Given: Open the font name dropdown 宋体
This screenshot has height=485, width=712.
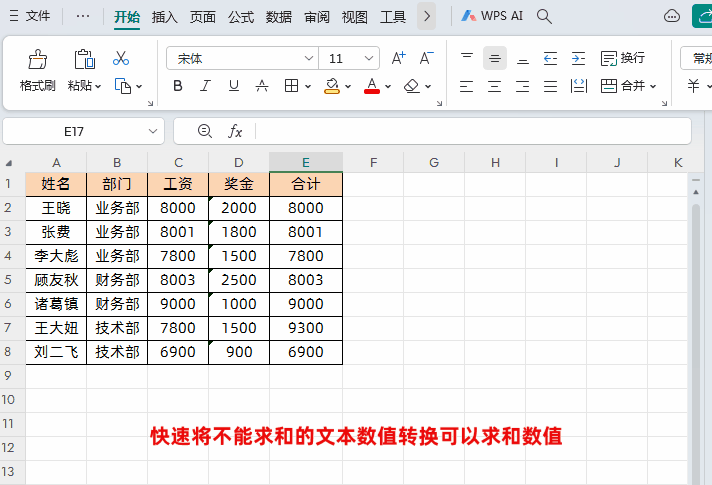Looking at the screenshot, I should click(242, 58).
